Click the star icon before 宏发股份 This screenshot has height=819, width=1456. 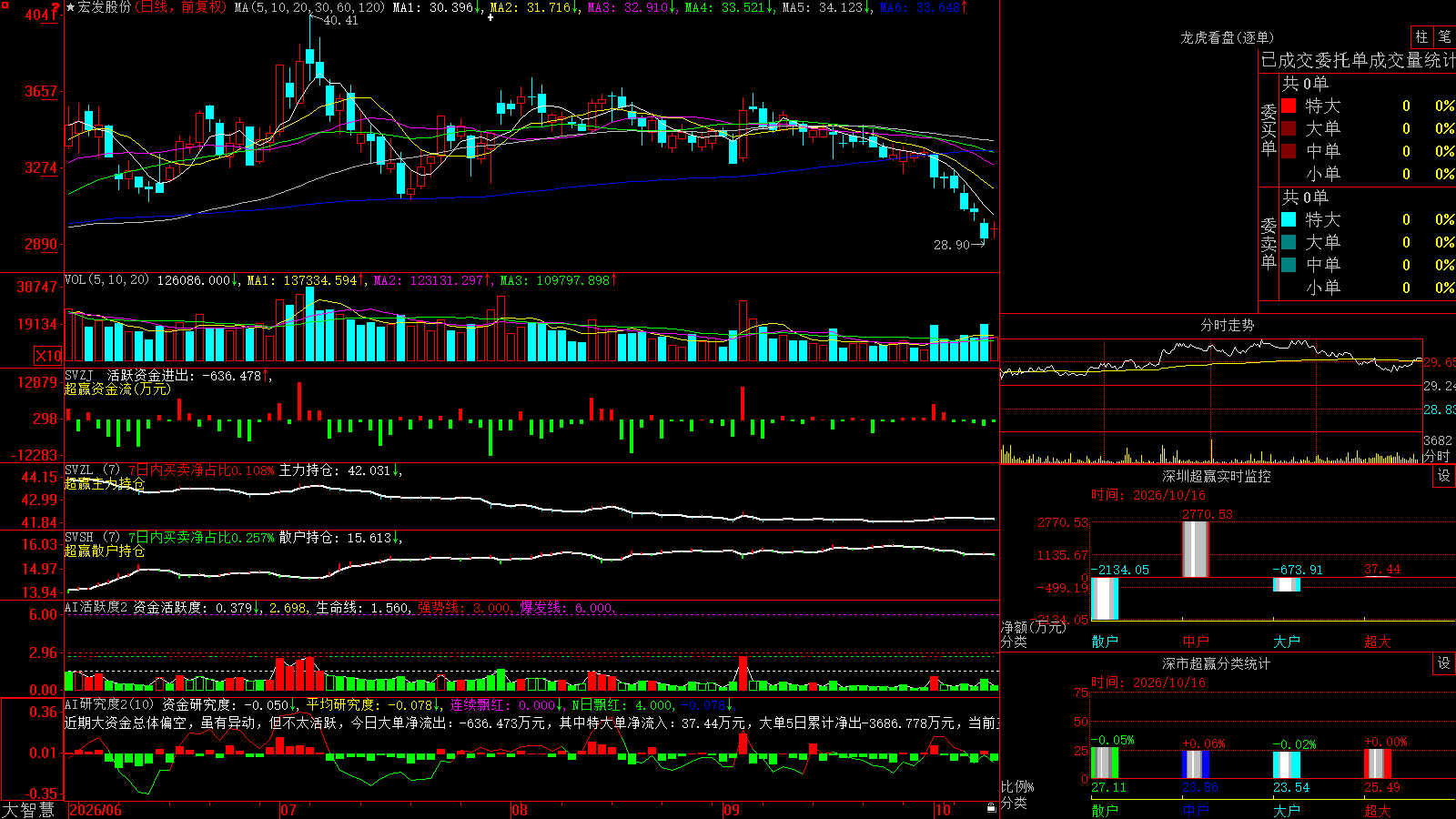[71, 7]
